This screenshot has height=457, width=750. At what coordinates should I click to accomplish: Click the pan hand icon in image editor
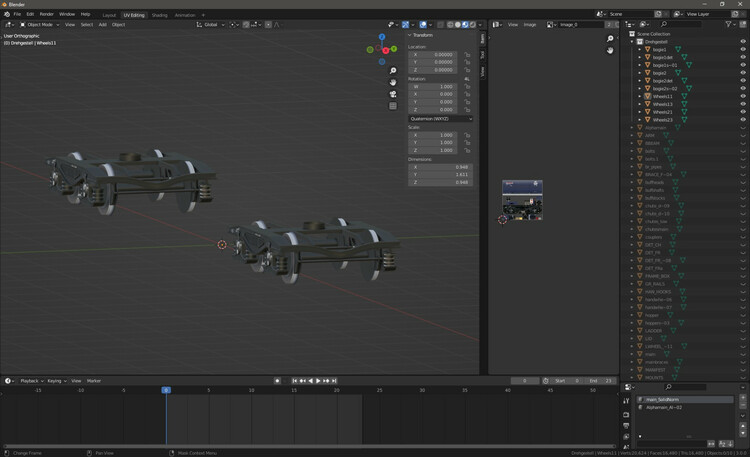(610, 50)
